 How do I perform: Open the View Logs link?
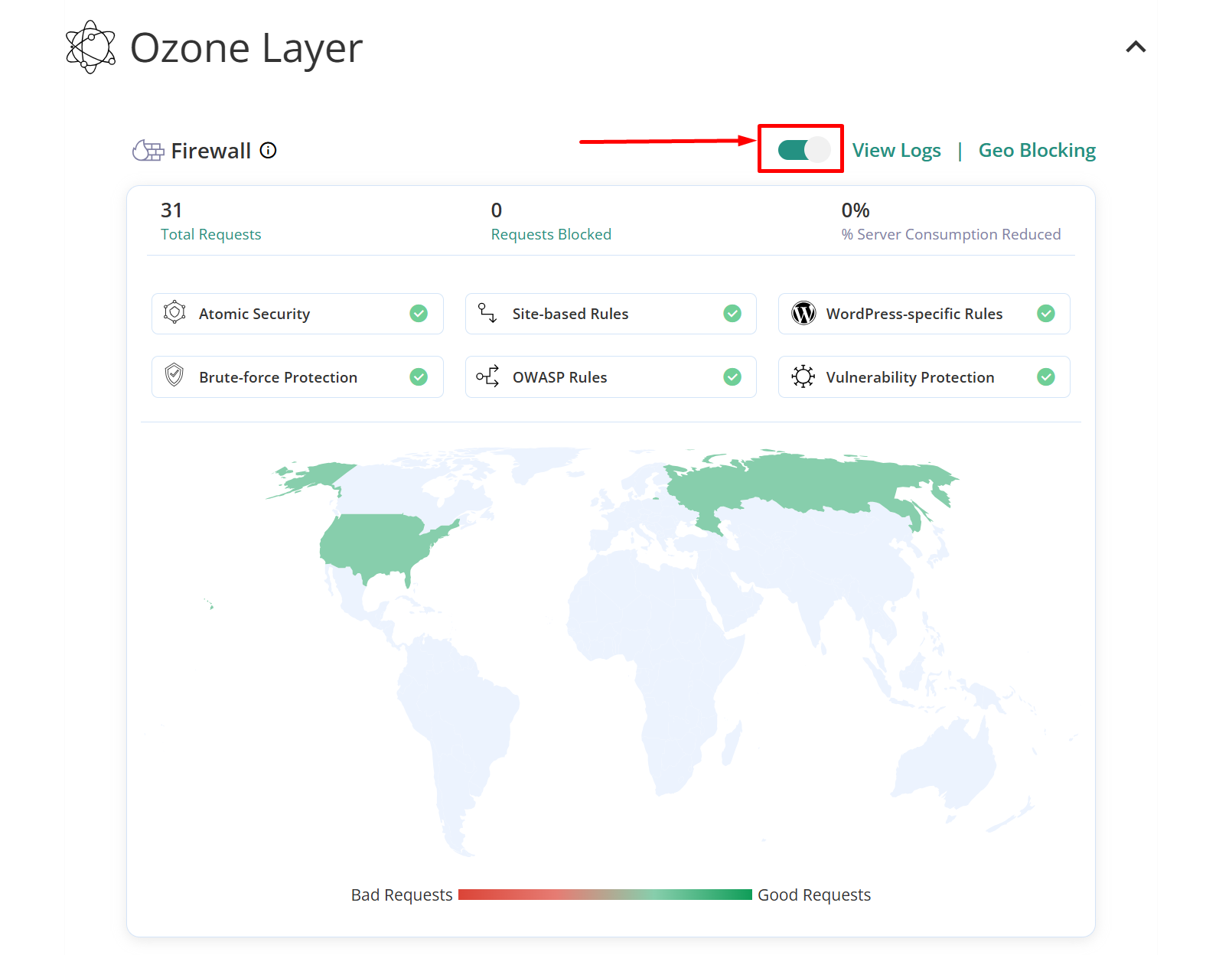[x=896, y=150]
